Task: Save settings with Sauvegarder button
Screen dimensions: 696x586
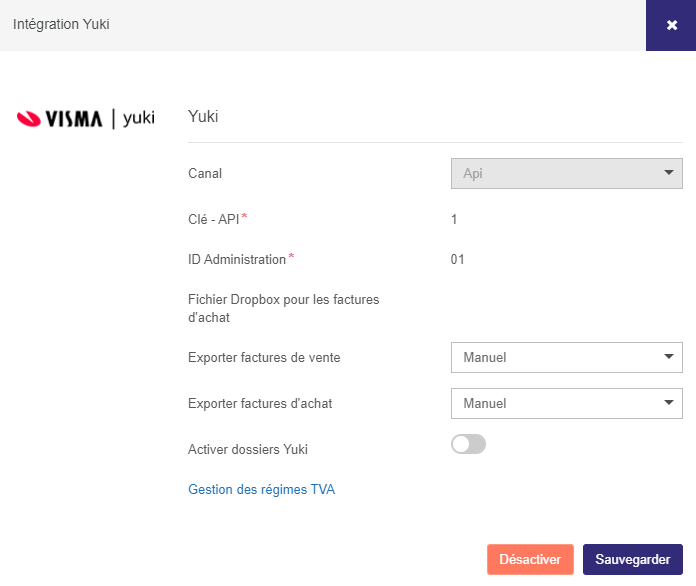Action: point(633,559)
